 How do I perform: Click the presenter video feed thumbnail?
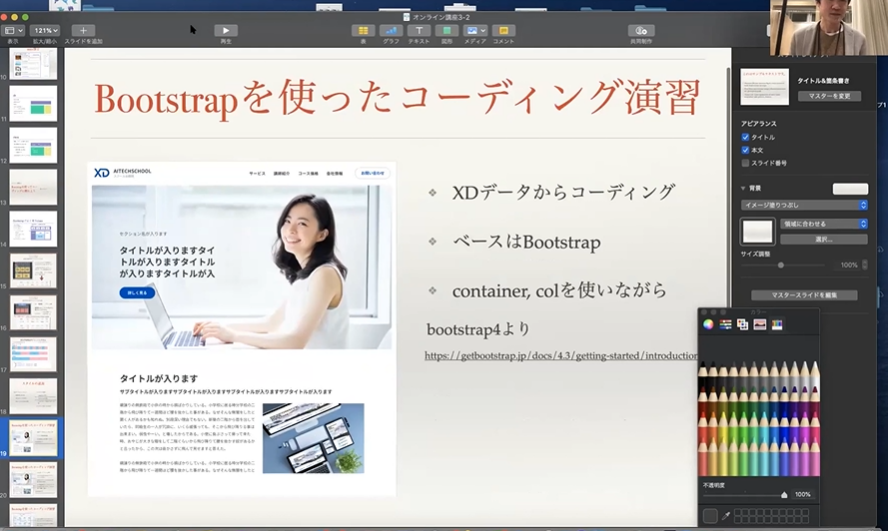pos(827,28)
